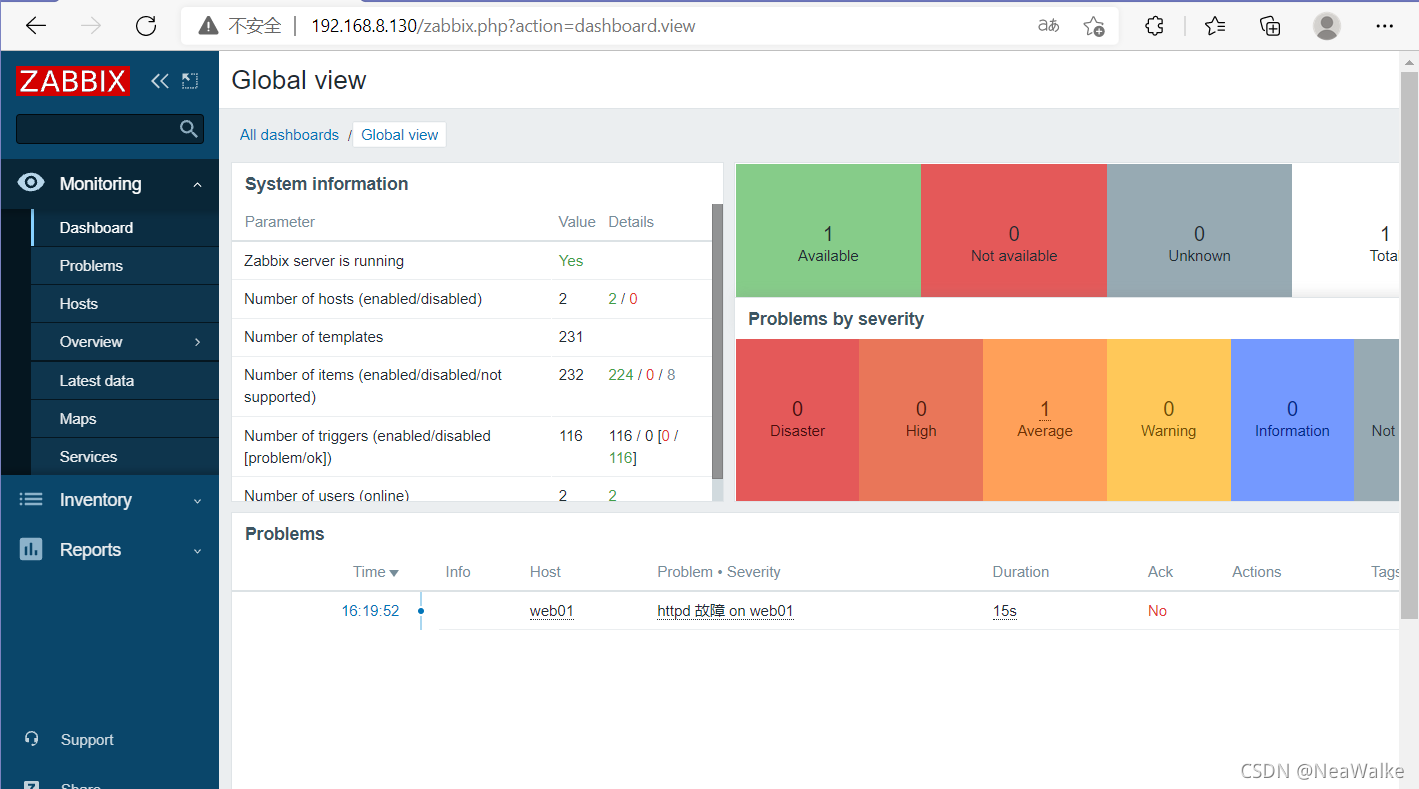The width and height of the screenshot is (1419, 789).
Task: Sort problems by Time column arrow
Action: [394, 573]
